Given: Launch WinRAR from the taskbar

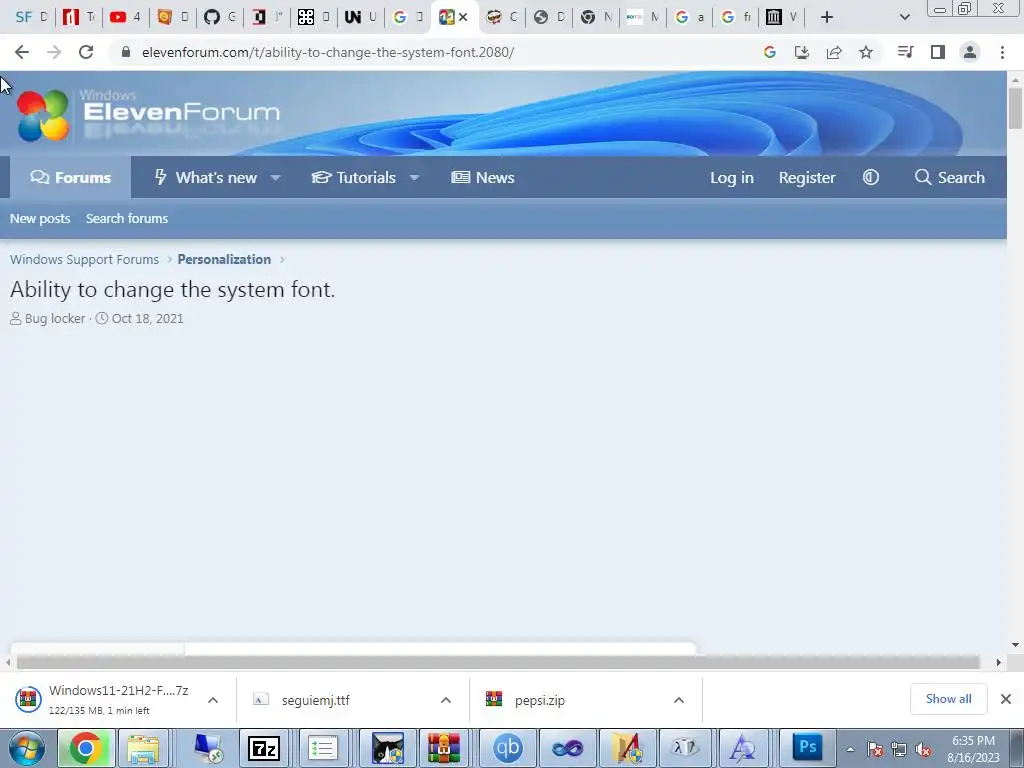Looking at the screenshot, I should tap(444, 748).
